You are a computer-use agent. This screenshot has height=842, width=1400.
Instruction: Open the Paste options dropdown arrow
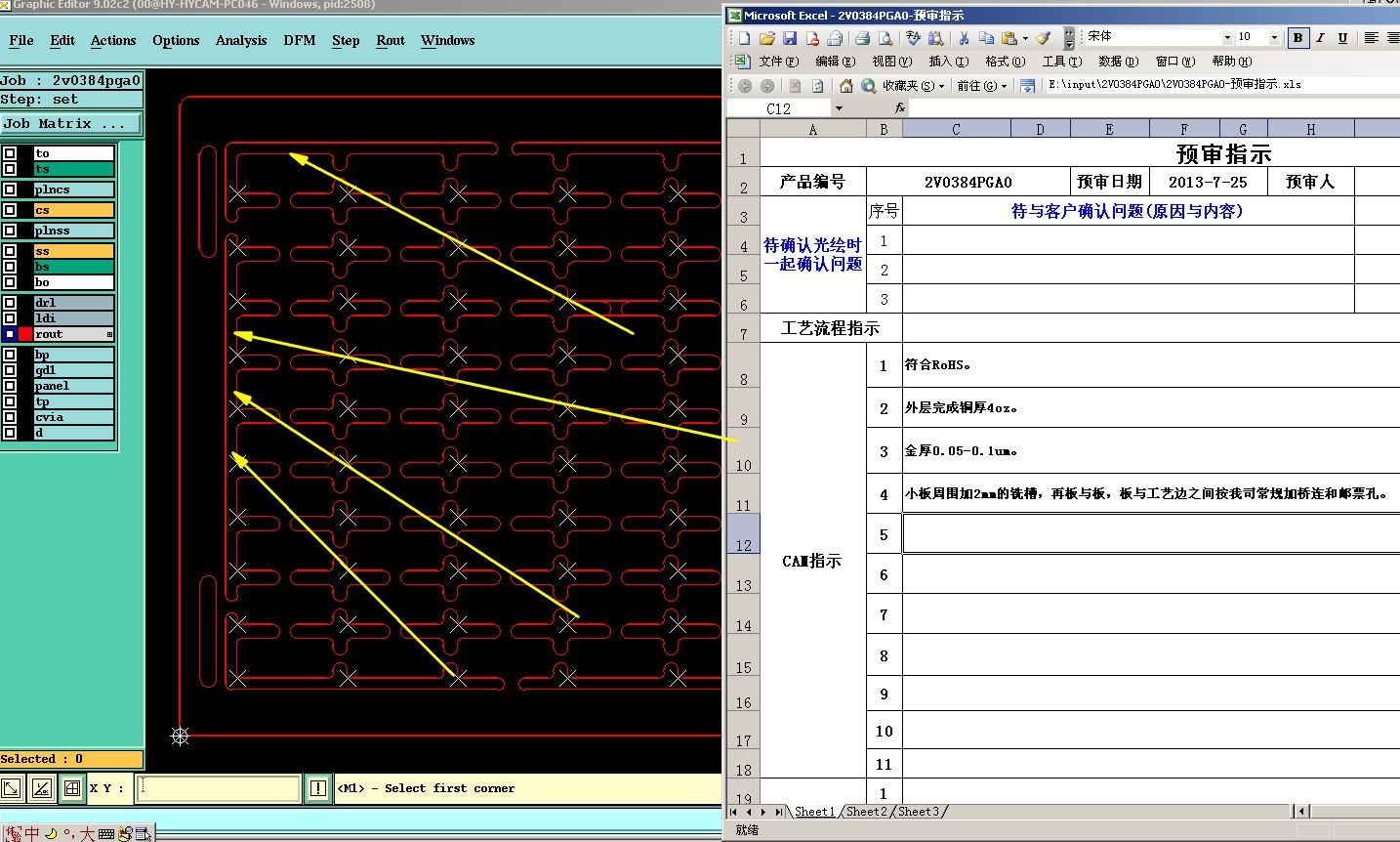(x=1025, y=39)
